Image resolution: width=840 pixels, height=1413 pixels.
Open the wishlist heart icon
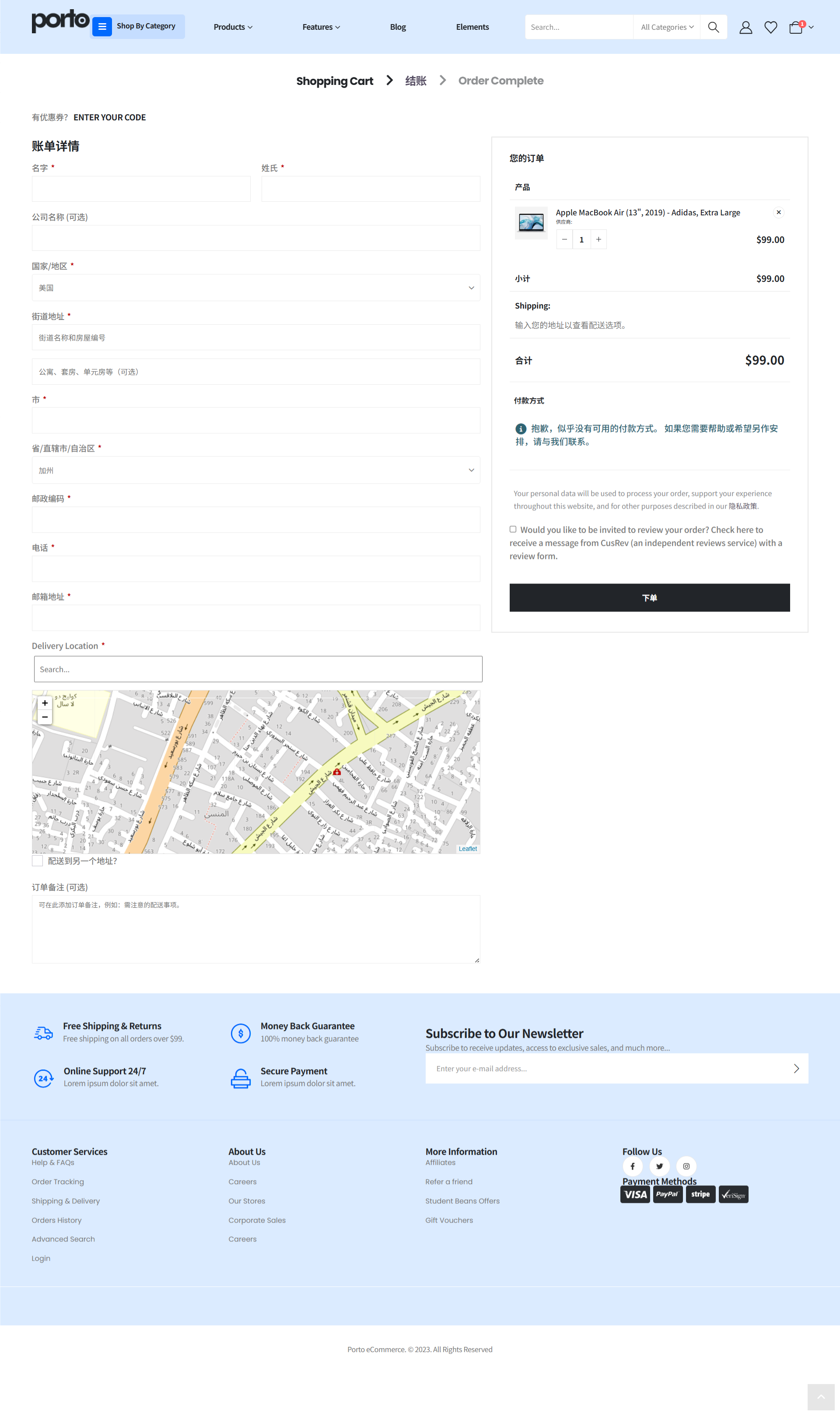[770, 27]
